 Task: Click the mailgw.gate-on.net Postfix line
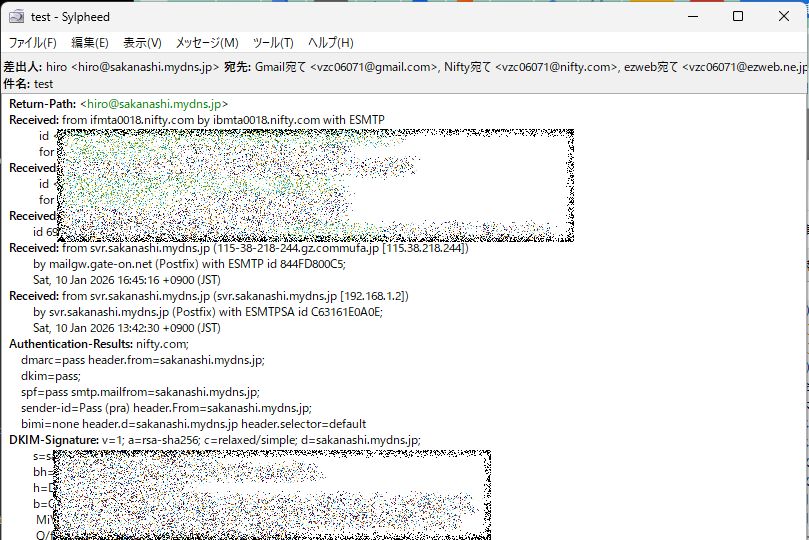pyautogui.click(x=189, y=264)
